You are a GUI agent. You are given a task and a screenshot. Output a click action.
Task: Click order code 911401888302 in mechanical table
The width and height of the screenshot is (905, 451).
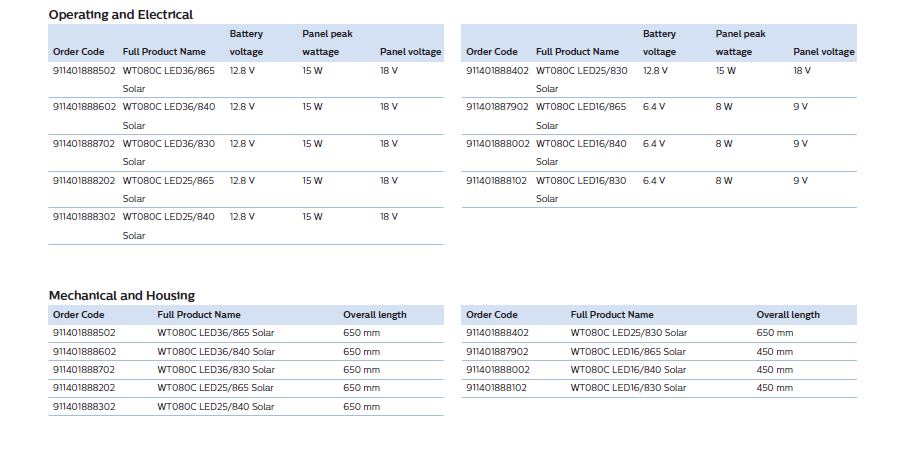click(x=84, y=407)
